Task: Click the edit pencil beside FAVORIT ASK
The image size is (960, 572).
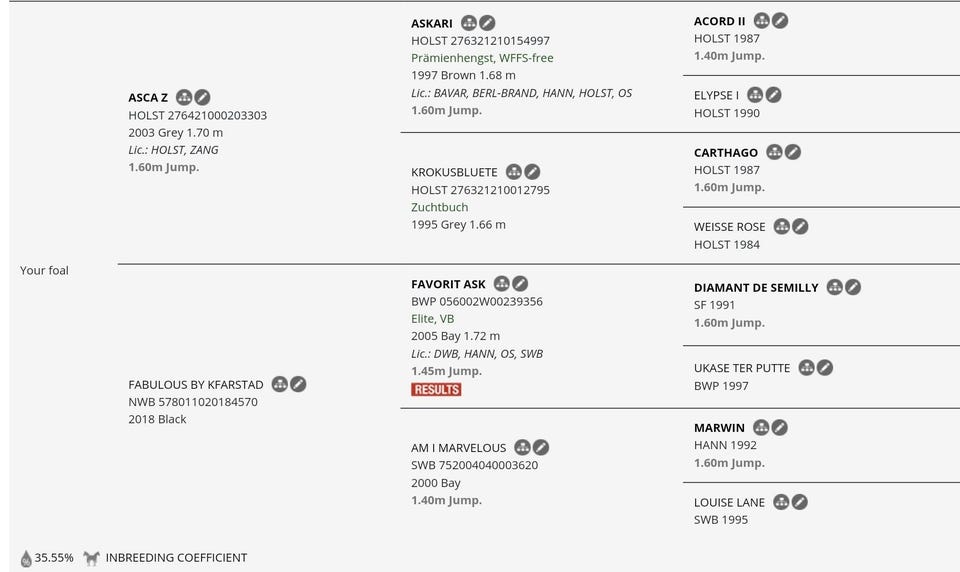Action: click(x=520, y=284)
